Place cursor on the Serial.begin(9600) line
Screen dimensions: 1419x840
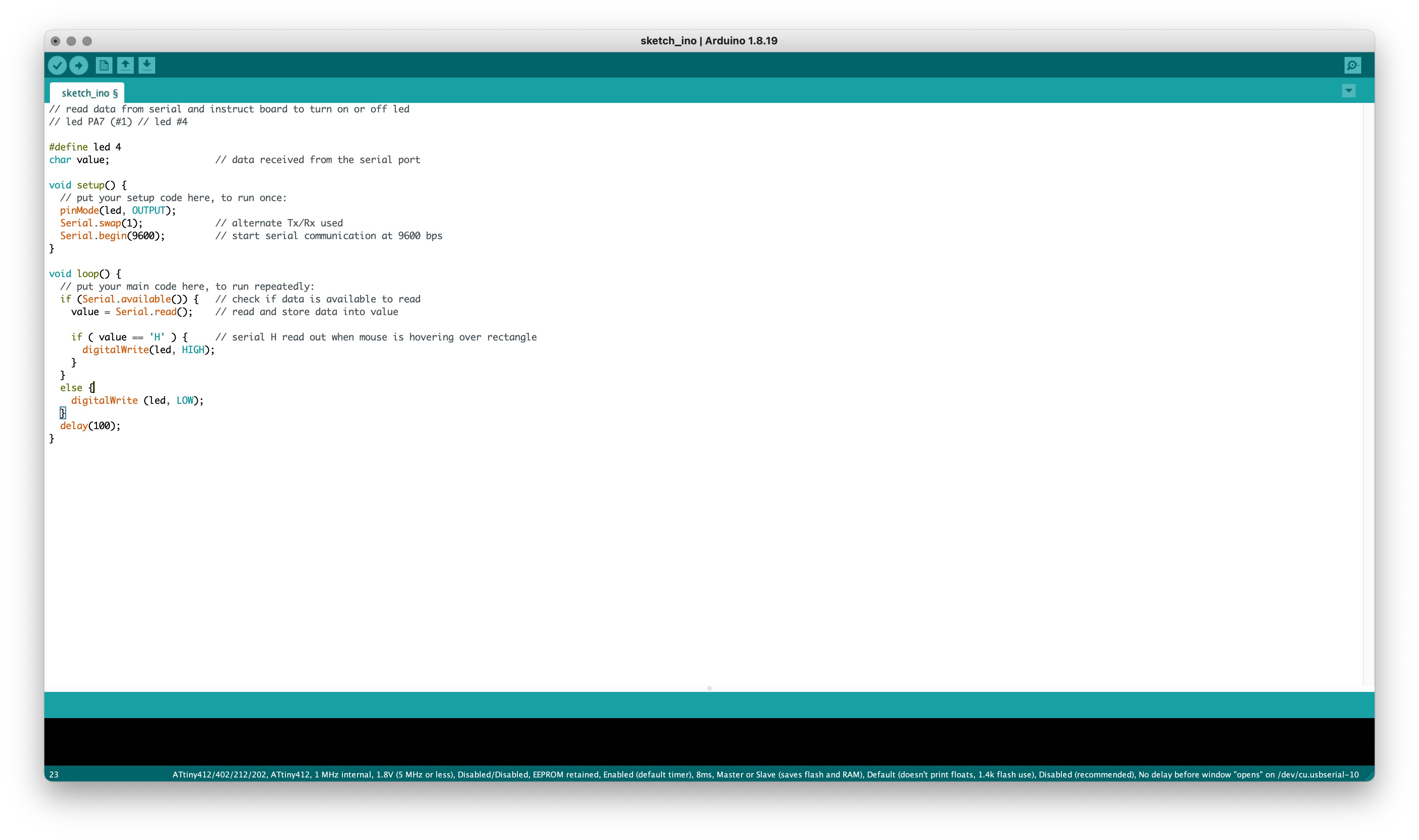click(112, 236)
